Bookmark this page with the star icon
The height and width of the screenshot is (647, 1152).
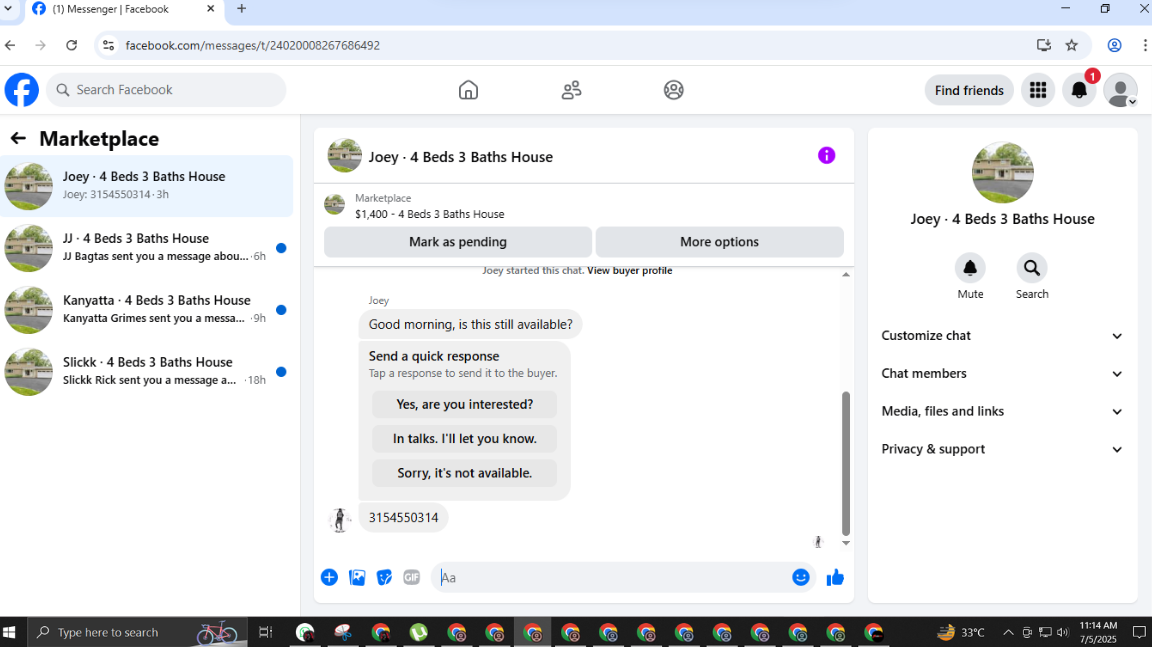click(x=1072, y=45)
